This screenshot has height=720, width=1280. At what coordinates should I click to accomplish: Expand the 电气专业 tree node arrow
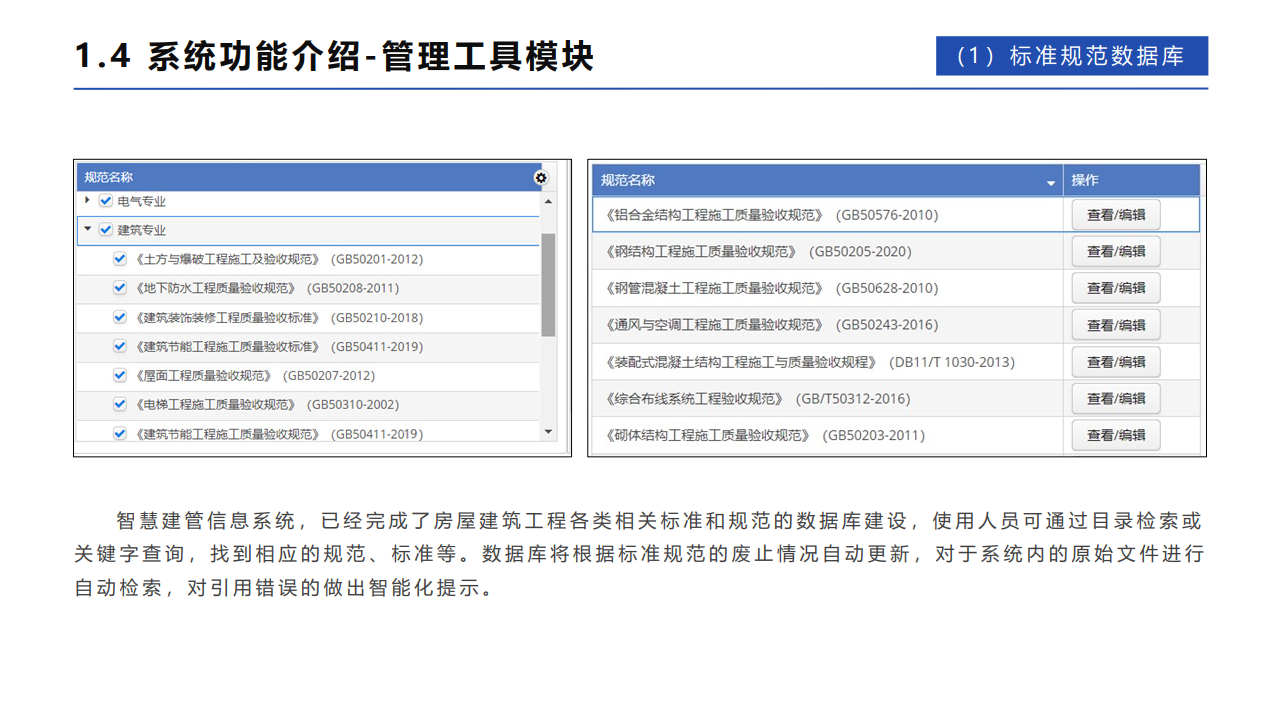tap(88, 201)
